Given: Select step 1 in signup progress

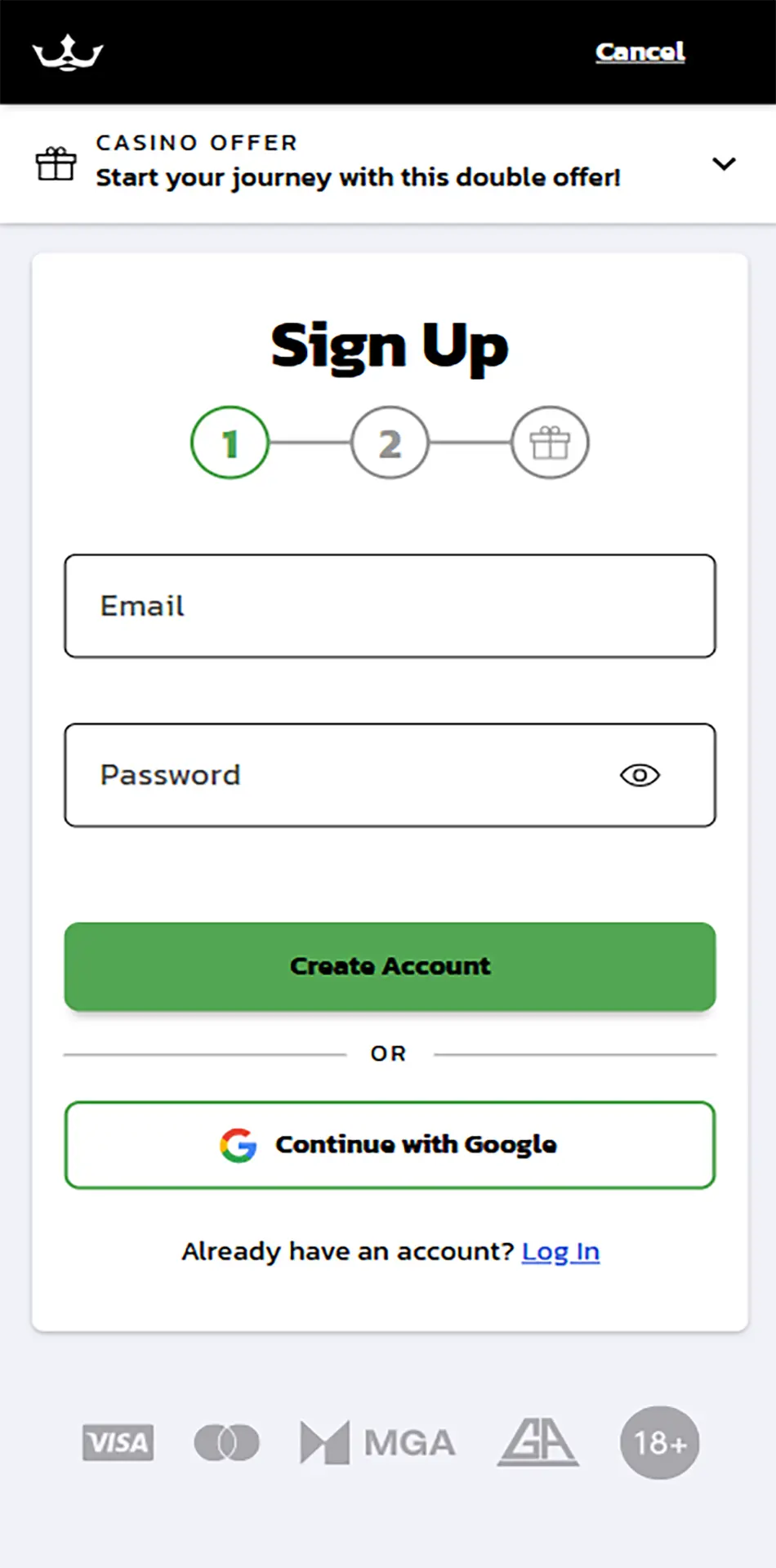Looking at the screenshot, I should point(230,443).
